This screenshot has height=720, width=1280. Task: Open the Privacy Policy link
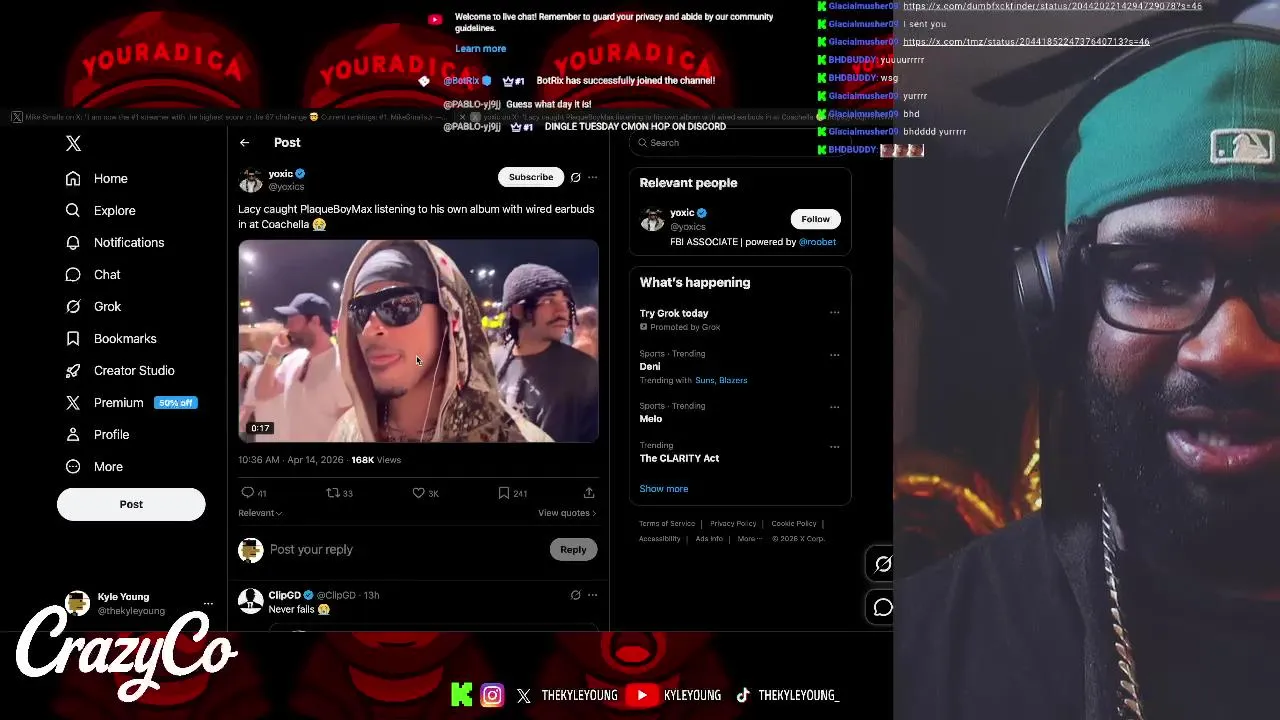(733, 524)
